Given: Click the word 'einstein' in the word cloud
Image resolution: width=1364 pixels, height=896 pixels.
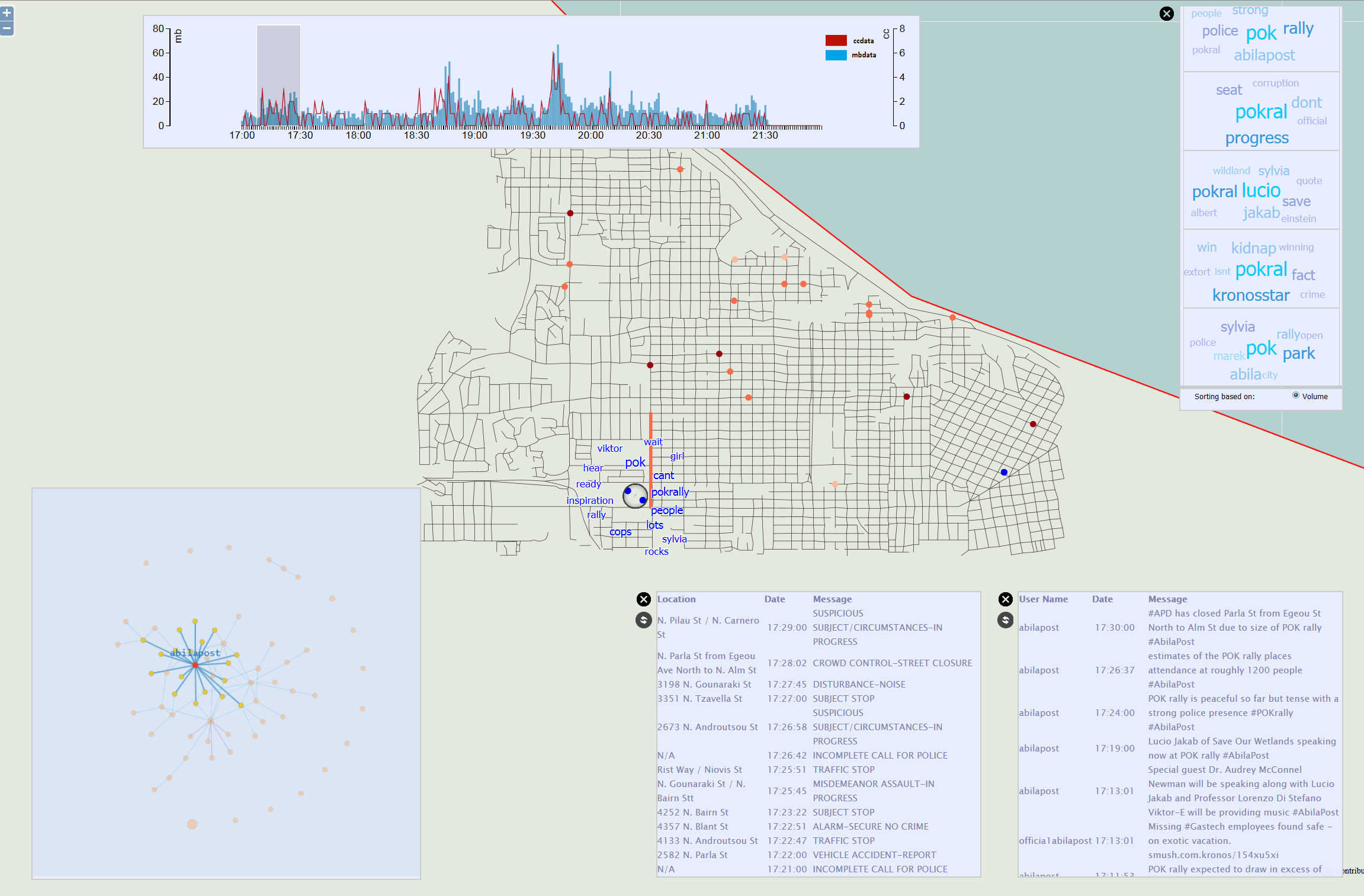Looking at the screenshot, I should coord(1298,219).
